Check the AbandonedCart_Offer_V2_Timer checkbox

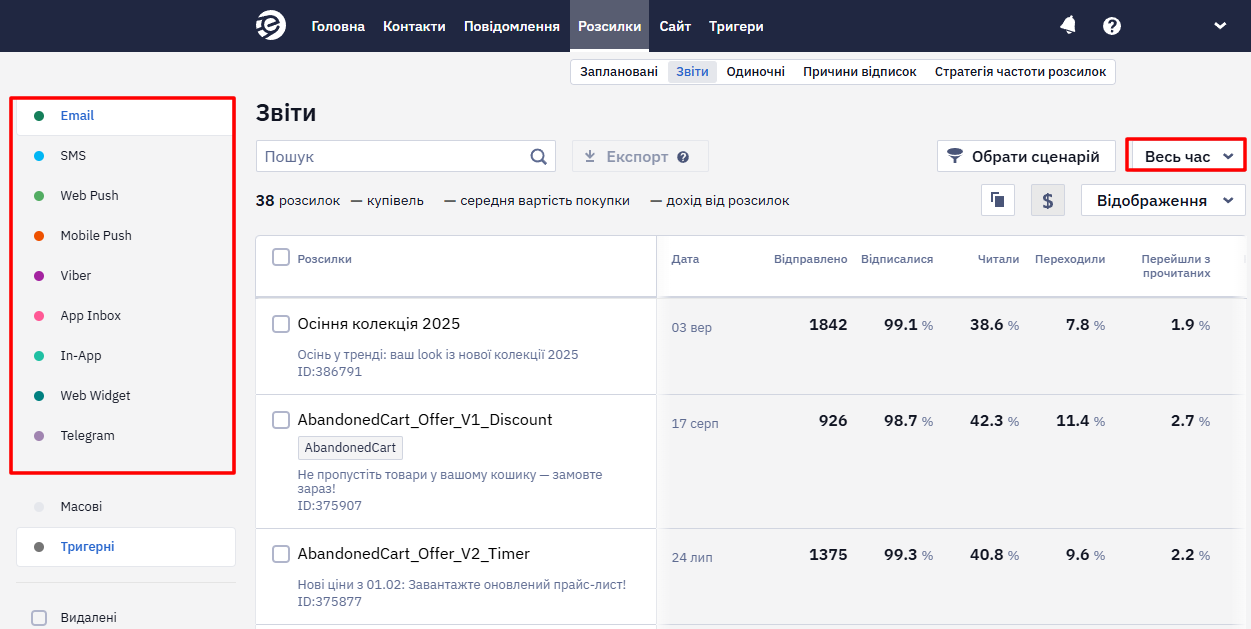click(x=281, y=554)
